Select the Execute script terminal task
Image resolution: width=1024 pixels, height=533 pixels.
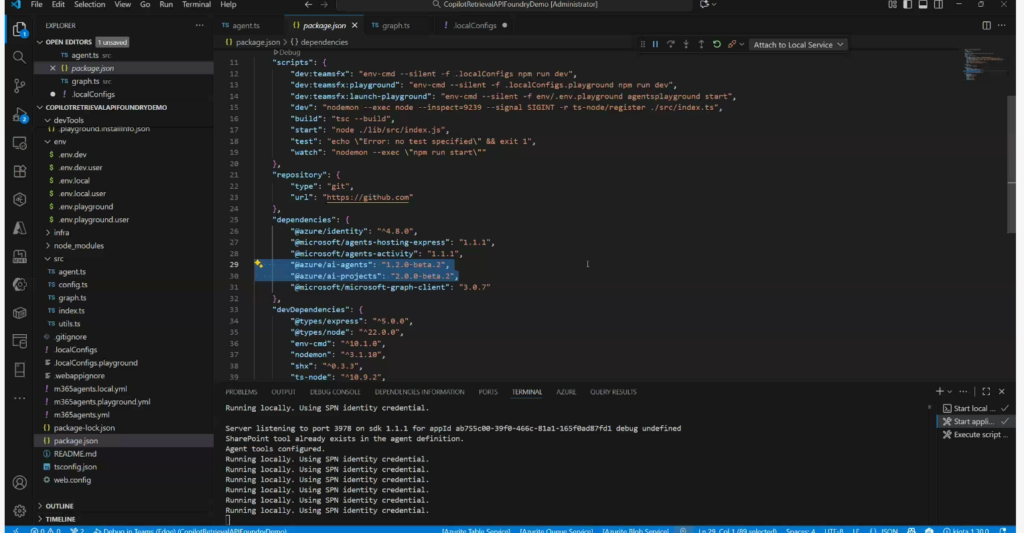[978, 435]
